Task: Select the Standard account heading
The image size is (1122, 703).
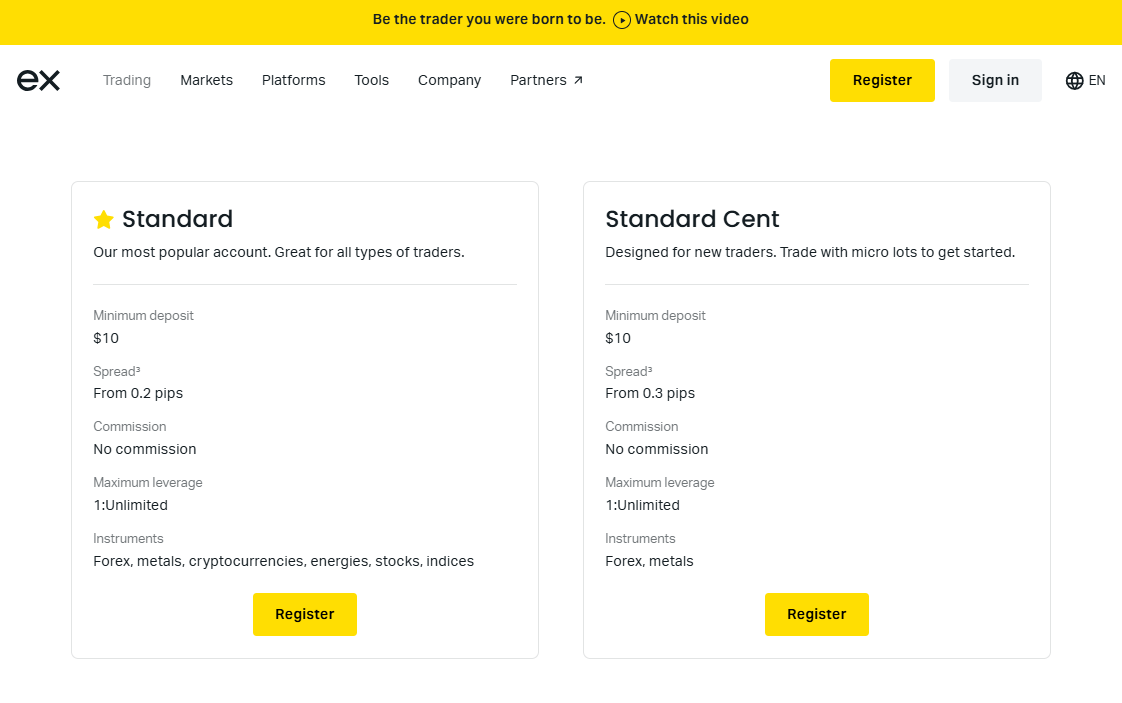Action: pos(177,219)
